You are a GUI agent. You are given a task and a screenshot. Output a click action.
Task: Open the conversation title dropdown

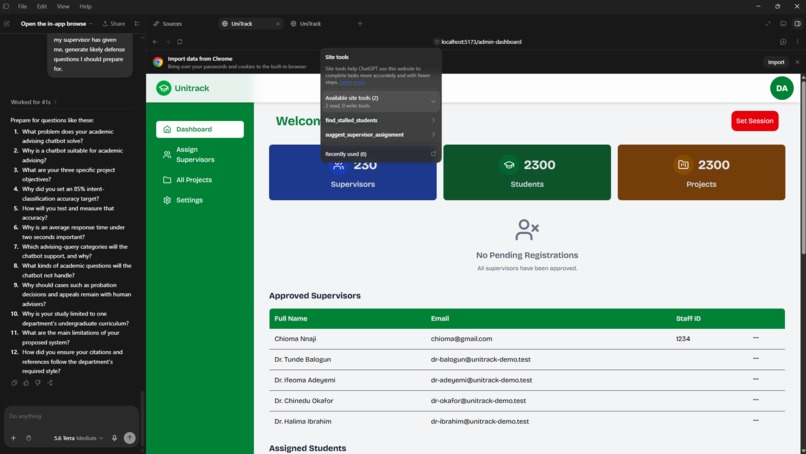point(56,24)
